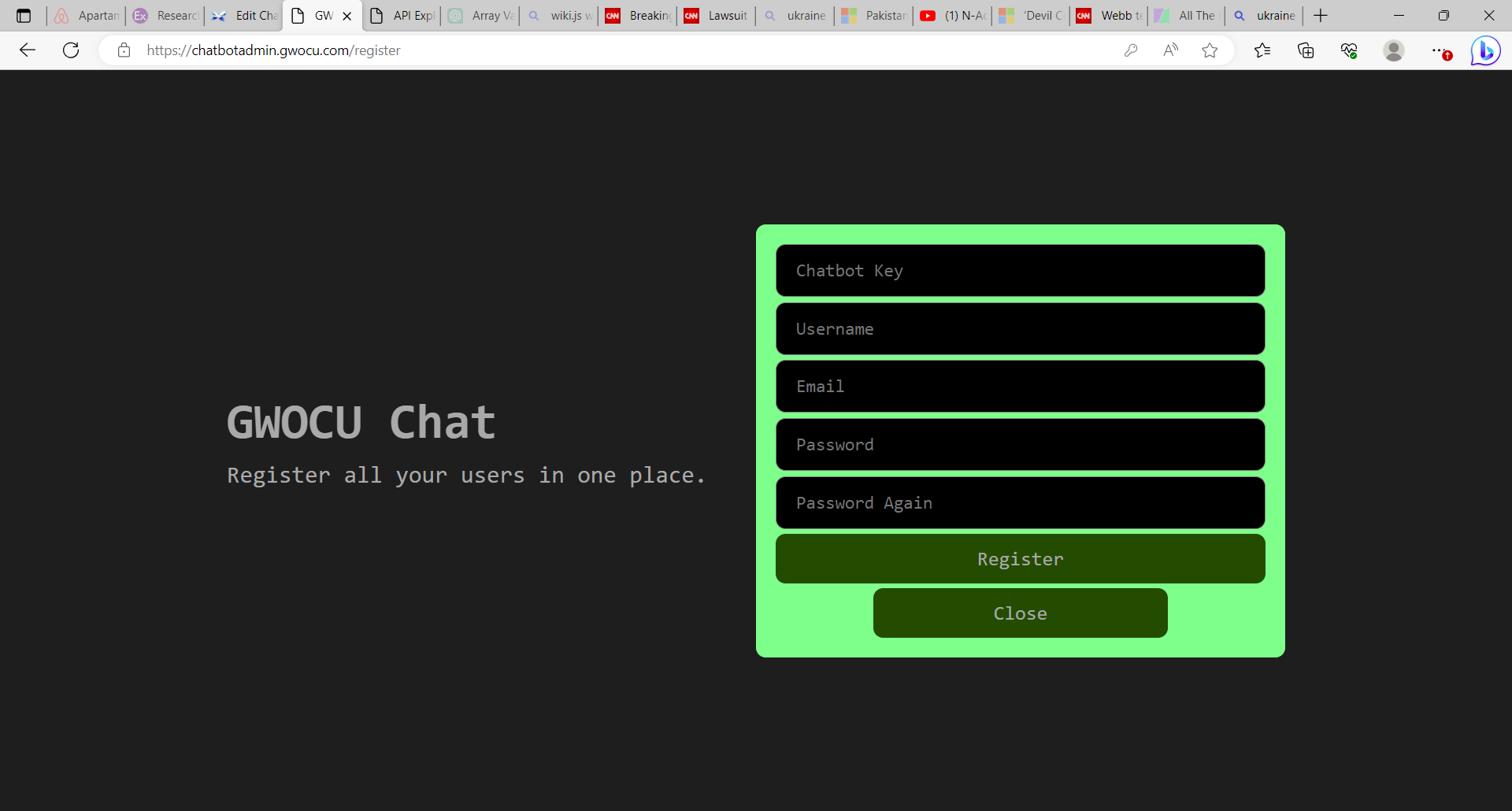The height and width of the screenshot is (811, 1512).
Task: Click the Register button
Action: 1020,559
